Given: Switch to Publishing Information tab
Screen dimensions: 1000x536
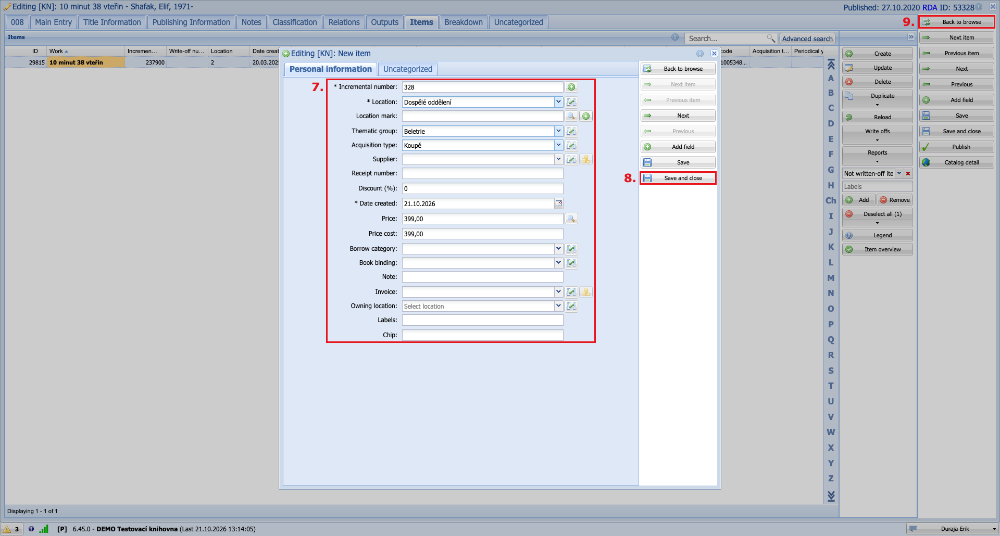Looking at the screenshot, I should click(x=191, y=22).
